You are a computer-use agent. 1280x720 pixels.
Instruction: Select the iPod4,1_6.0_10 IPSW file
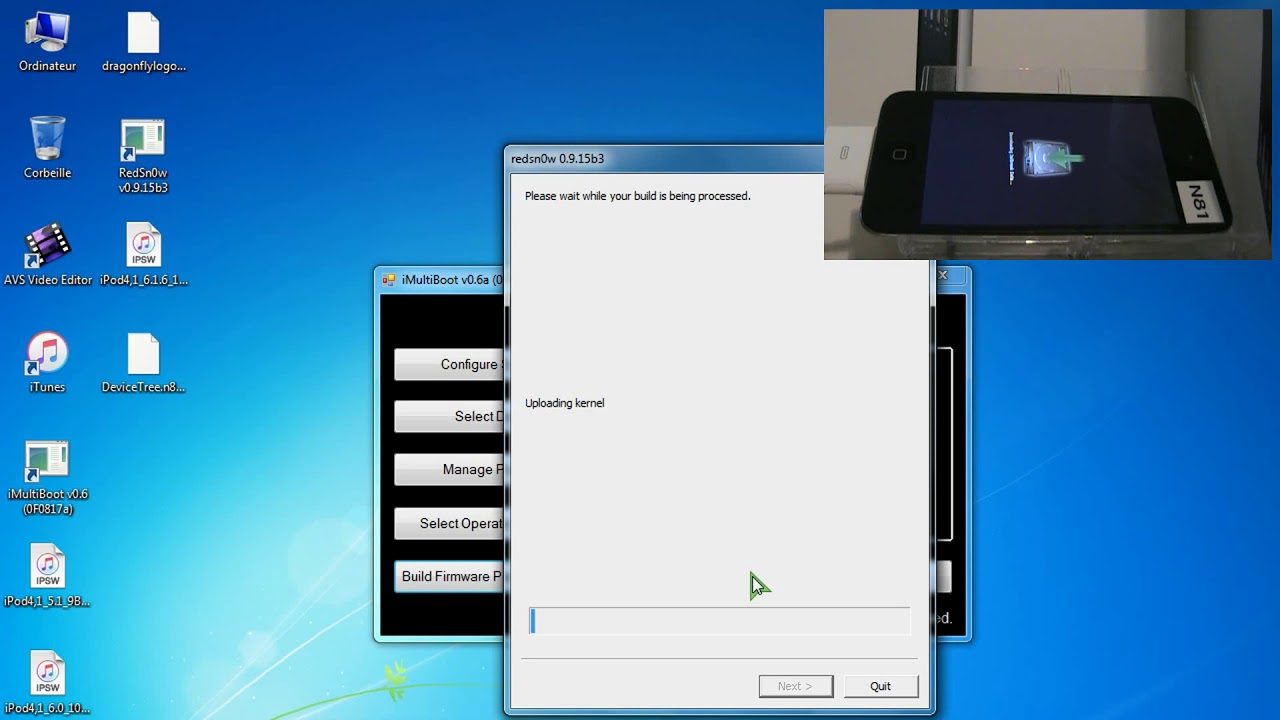click(x=47, y=684)
